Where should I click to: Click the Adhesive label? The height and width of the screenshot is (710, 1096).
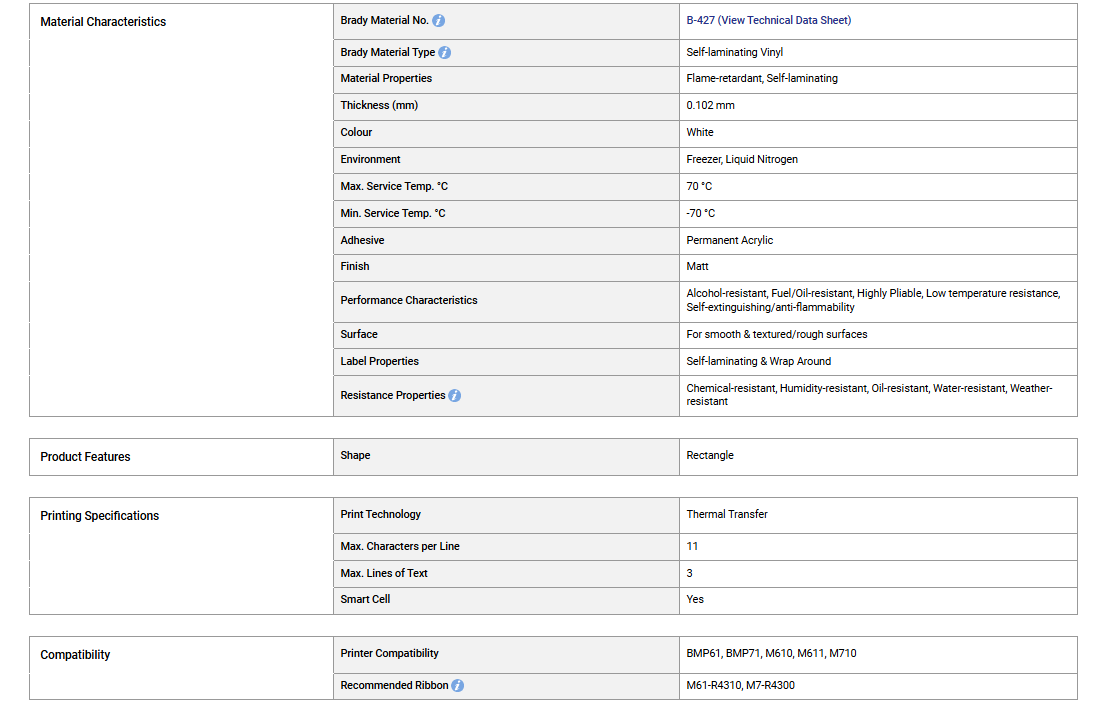(362, 240)
